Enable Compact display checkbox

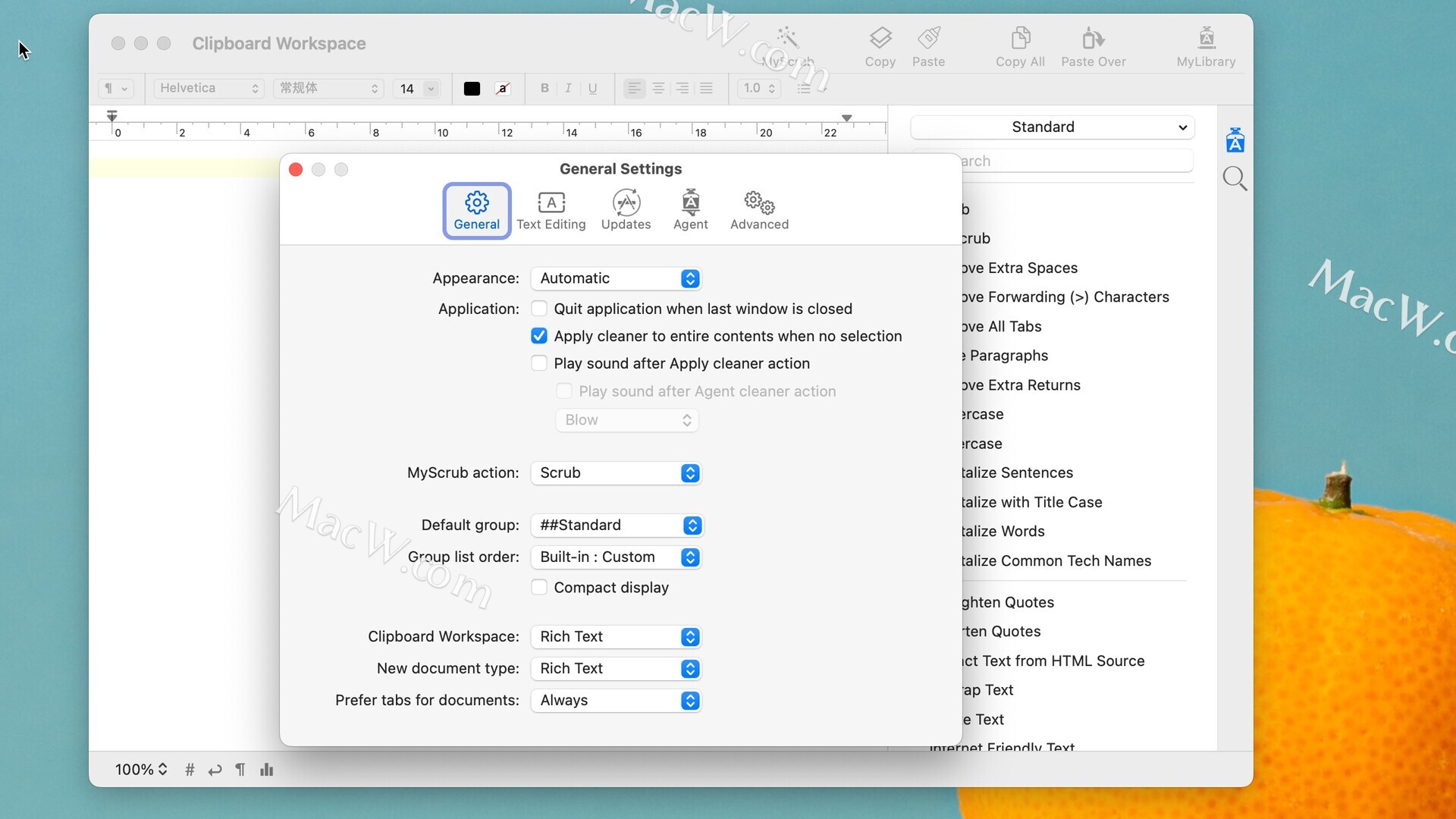pyautogui.click(x=539, y=588)
